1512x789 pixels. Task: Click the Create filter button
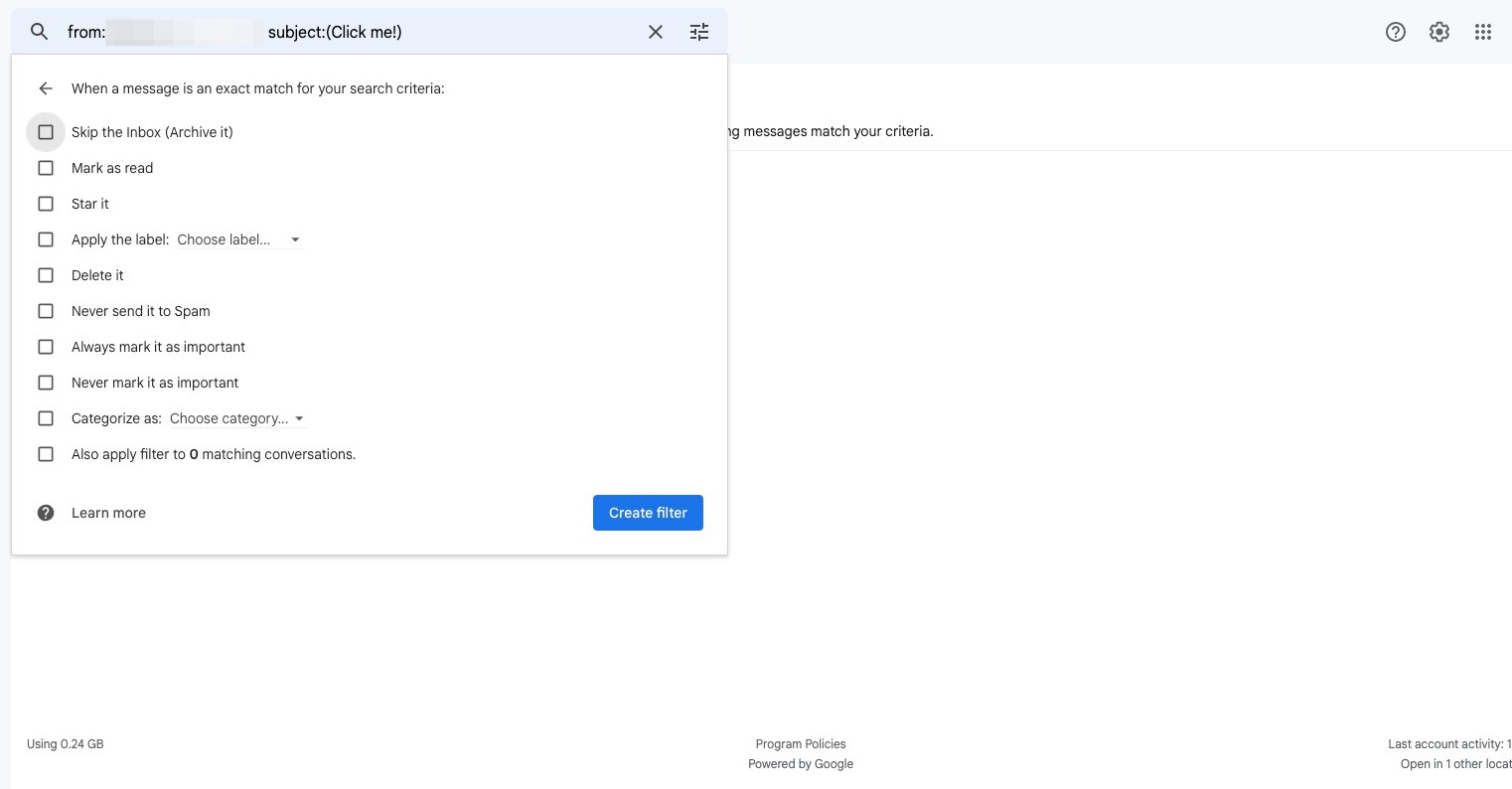tap(648, 513)
